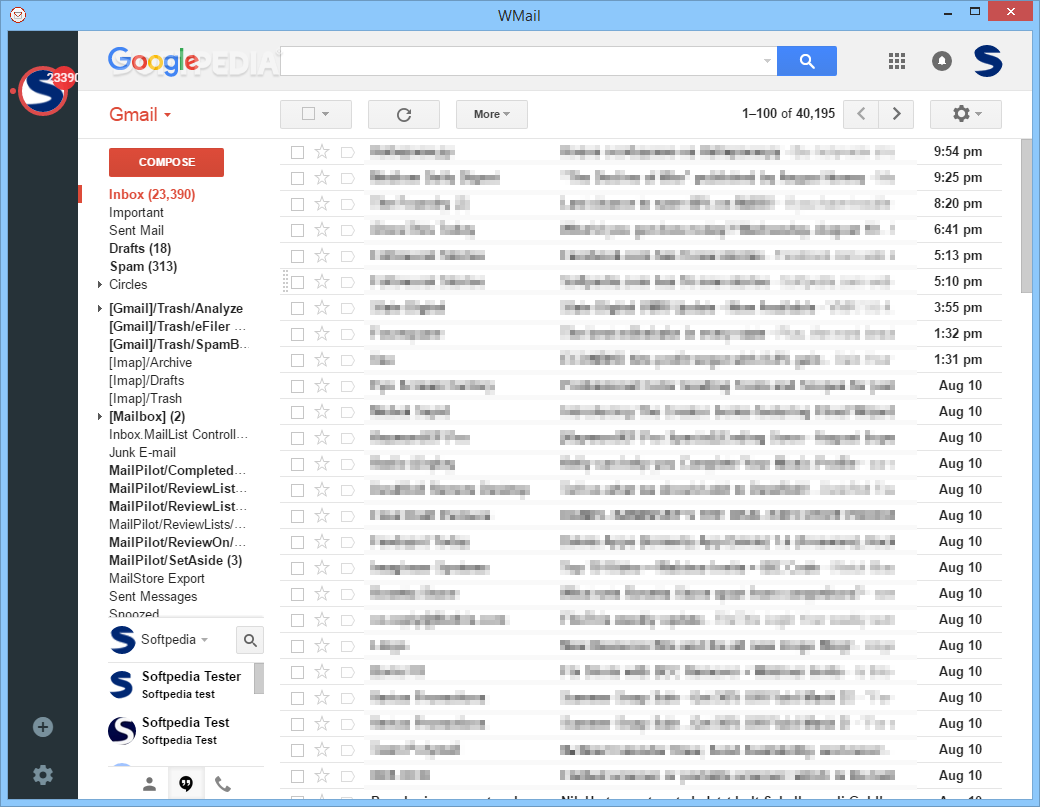Star the 5:13 pm message
Image resolution: width=1040 pixels, height=807 pixels.
coord(322,255)
